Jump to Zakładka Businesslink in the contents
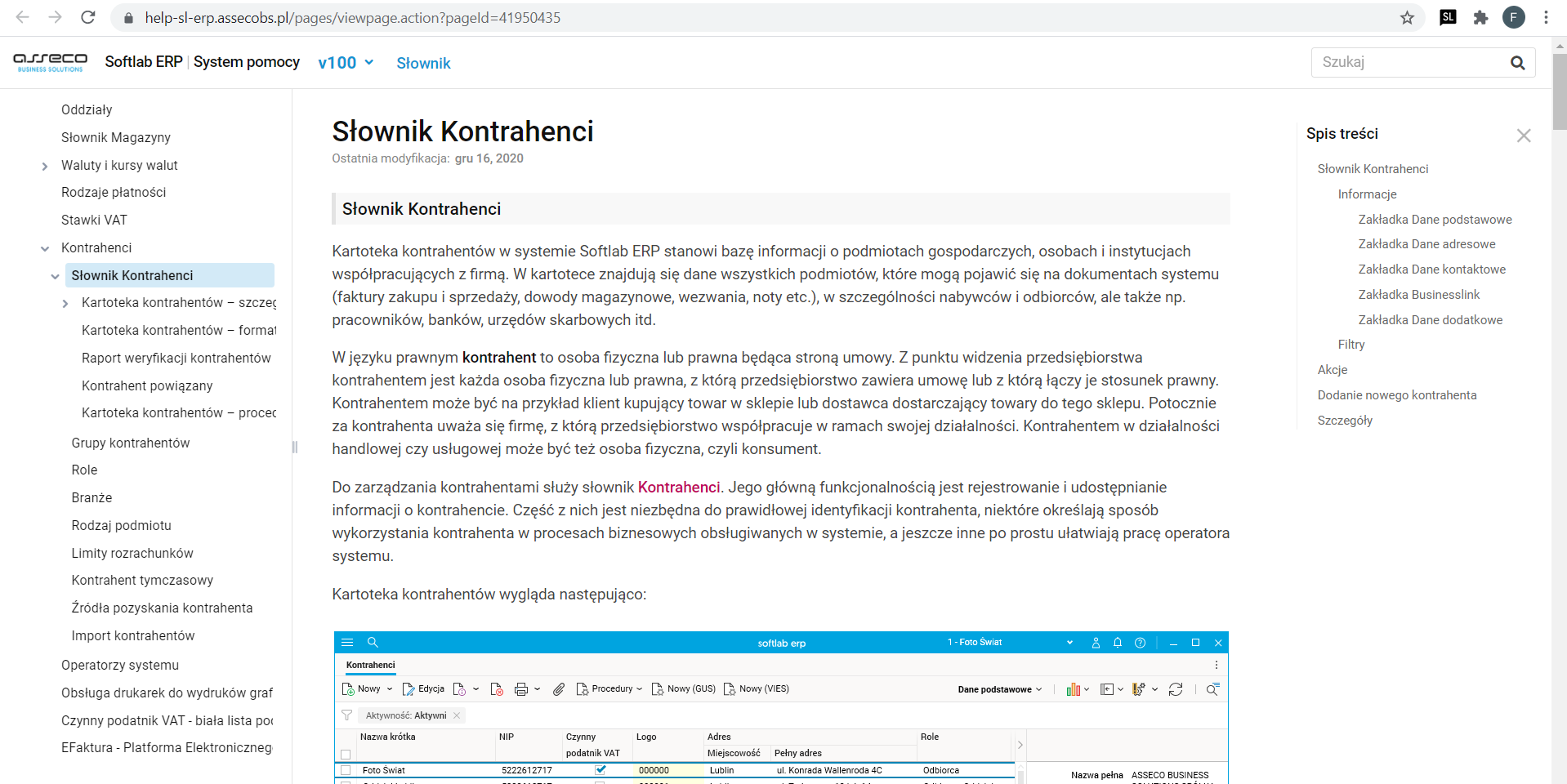The image size is (1567, 784). click(x=1418, y=295)
